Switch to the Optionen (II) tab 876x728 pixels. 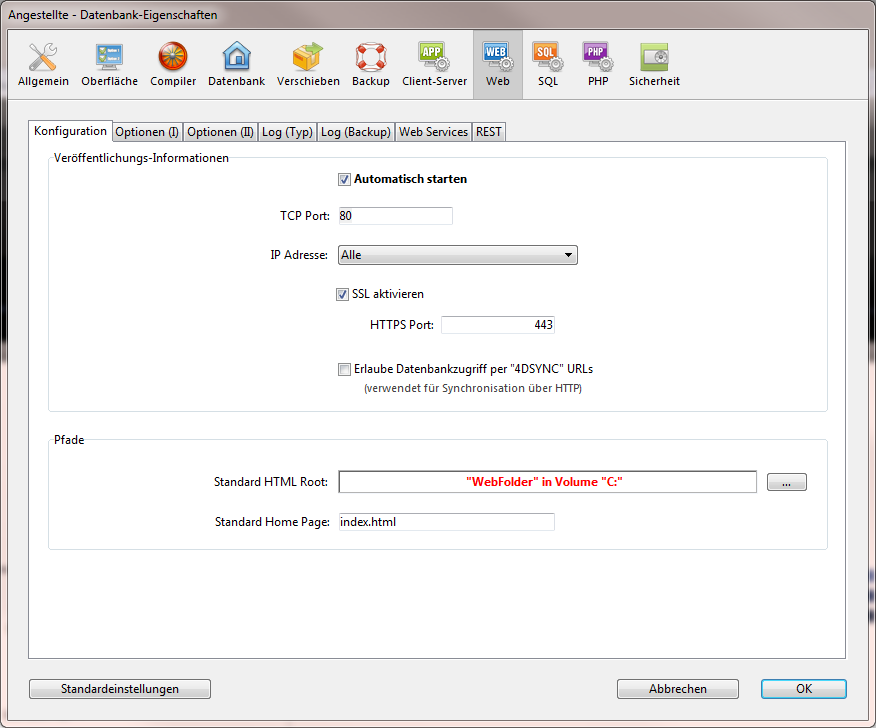(x=220, y=132)
